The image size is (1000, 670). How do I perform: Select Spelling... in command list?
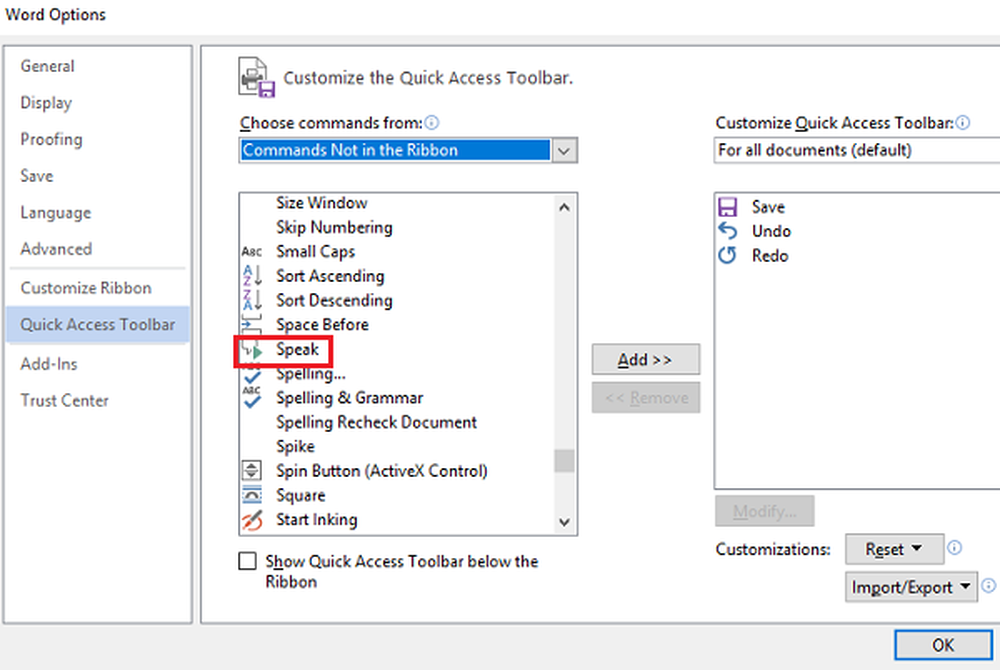click(x=311, y=374)
